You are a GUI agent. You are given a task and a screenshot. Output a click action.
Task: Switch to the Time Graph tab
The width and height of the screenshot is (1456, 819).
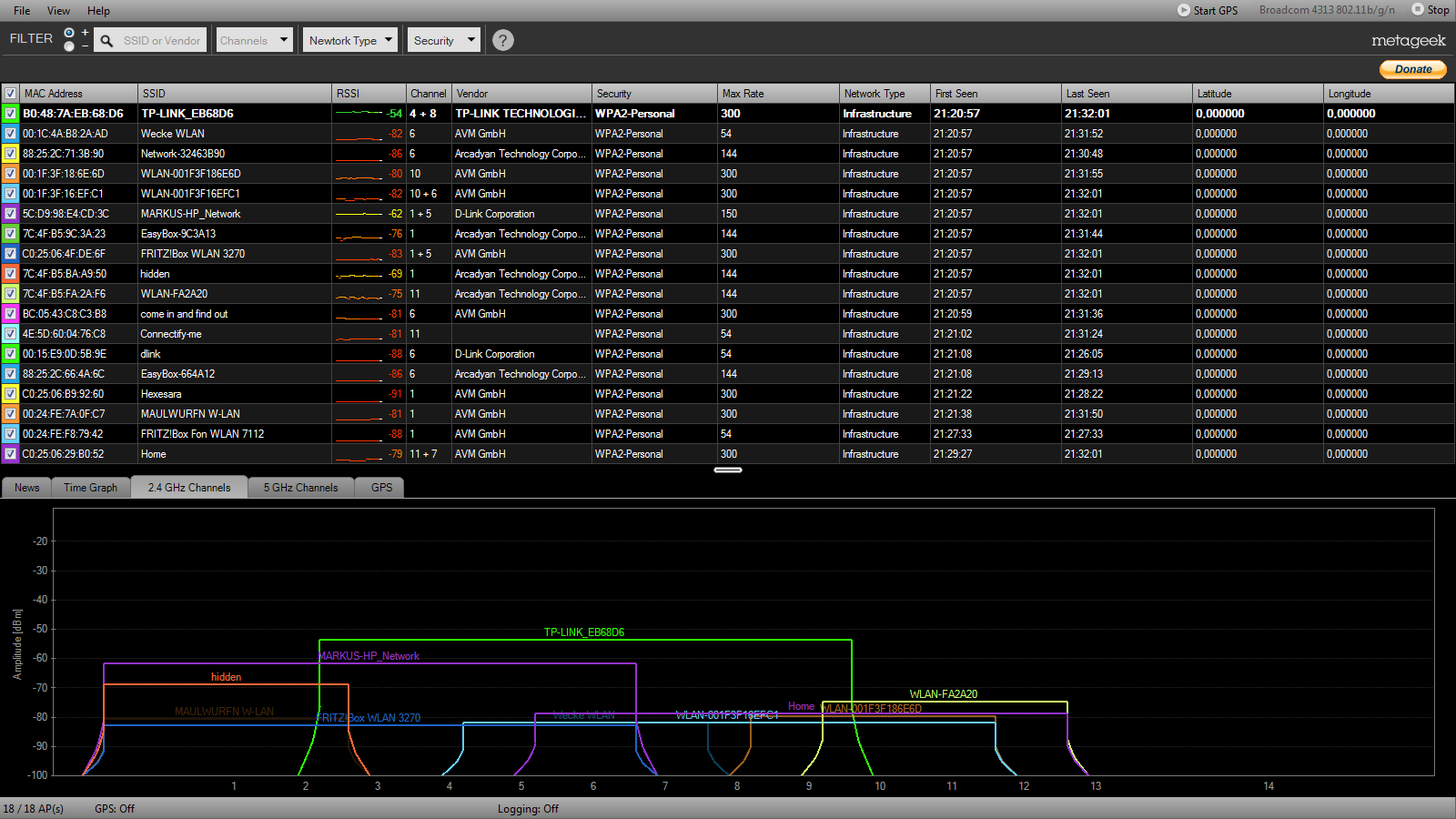click(x=91, y=488)
